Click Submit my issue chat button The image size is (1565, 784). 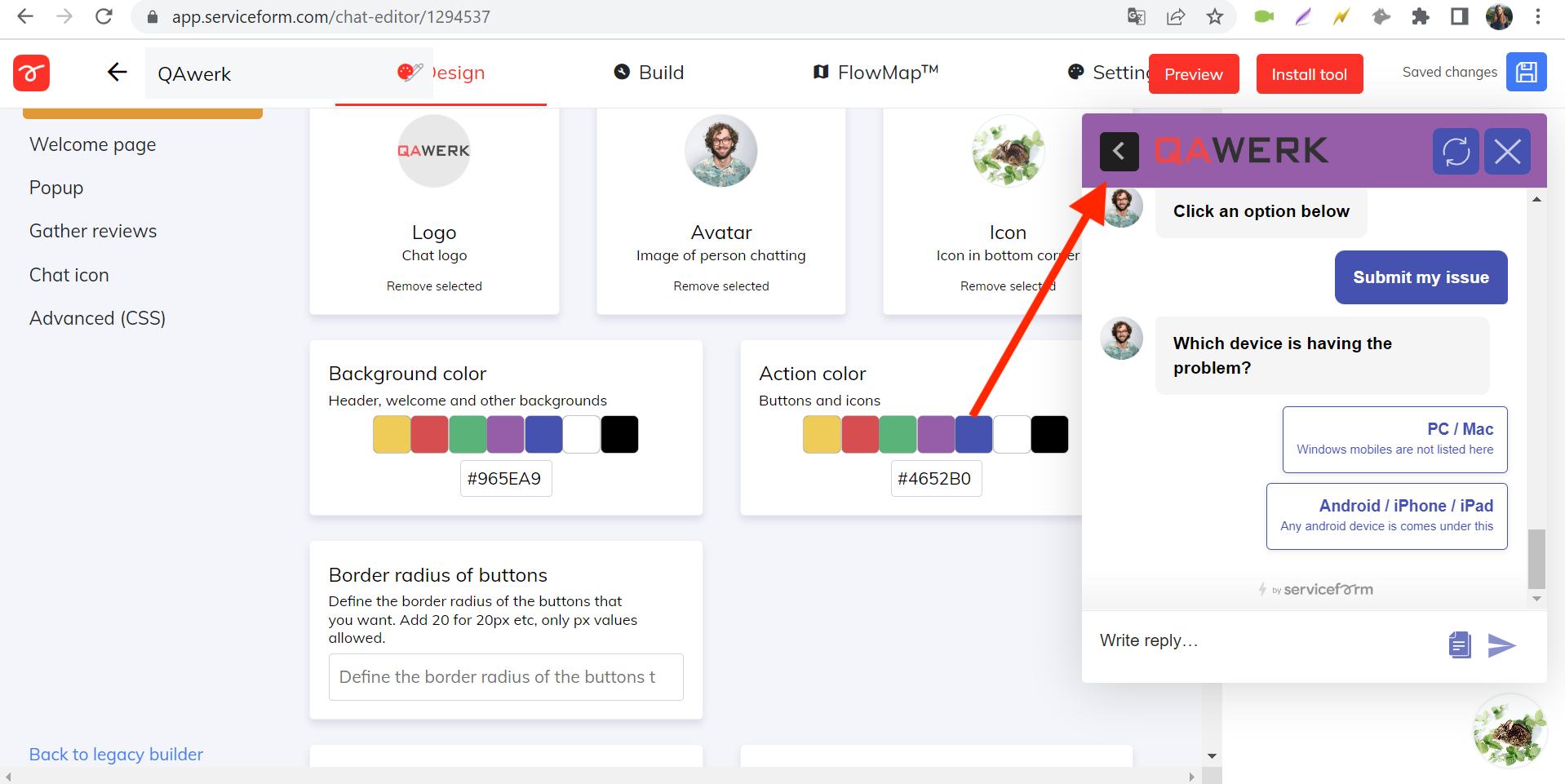coord(1421,277)
